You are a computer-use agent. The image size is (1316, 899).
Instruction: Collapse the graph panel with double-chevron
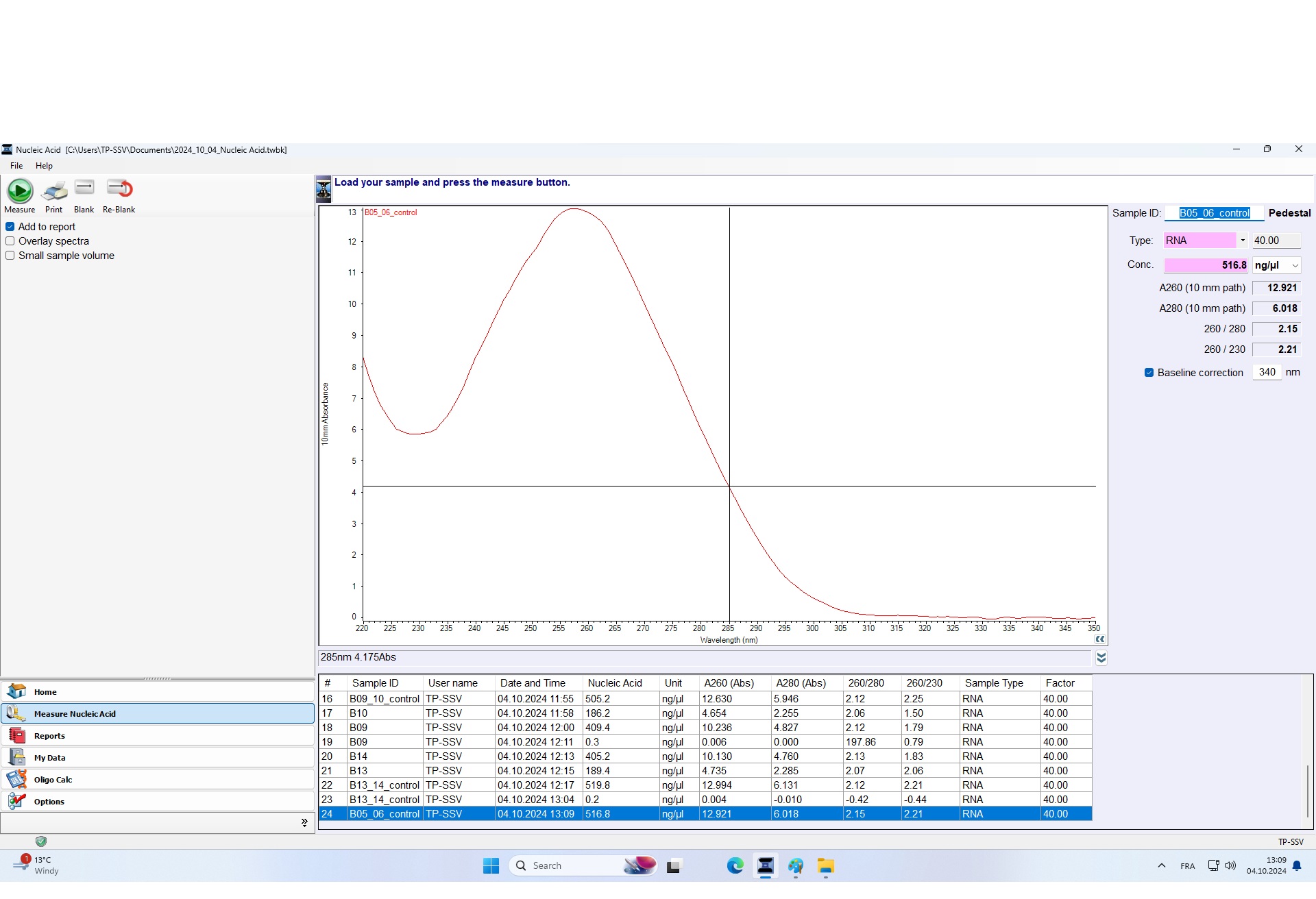pyautogui.click(x=1099, y=639)
